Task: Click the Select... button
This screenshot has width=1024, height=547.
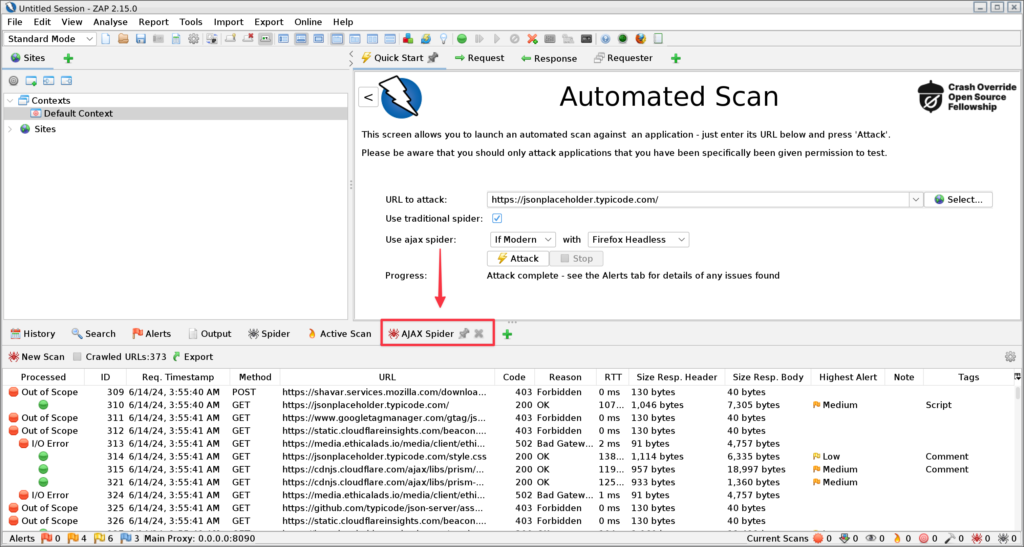Action: point(958,200)
